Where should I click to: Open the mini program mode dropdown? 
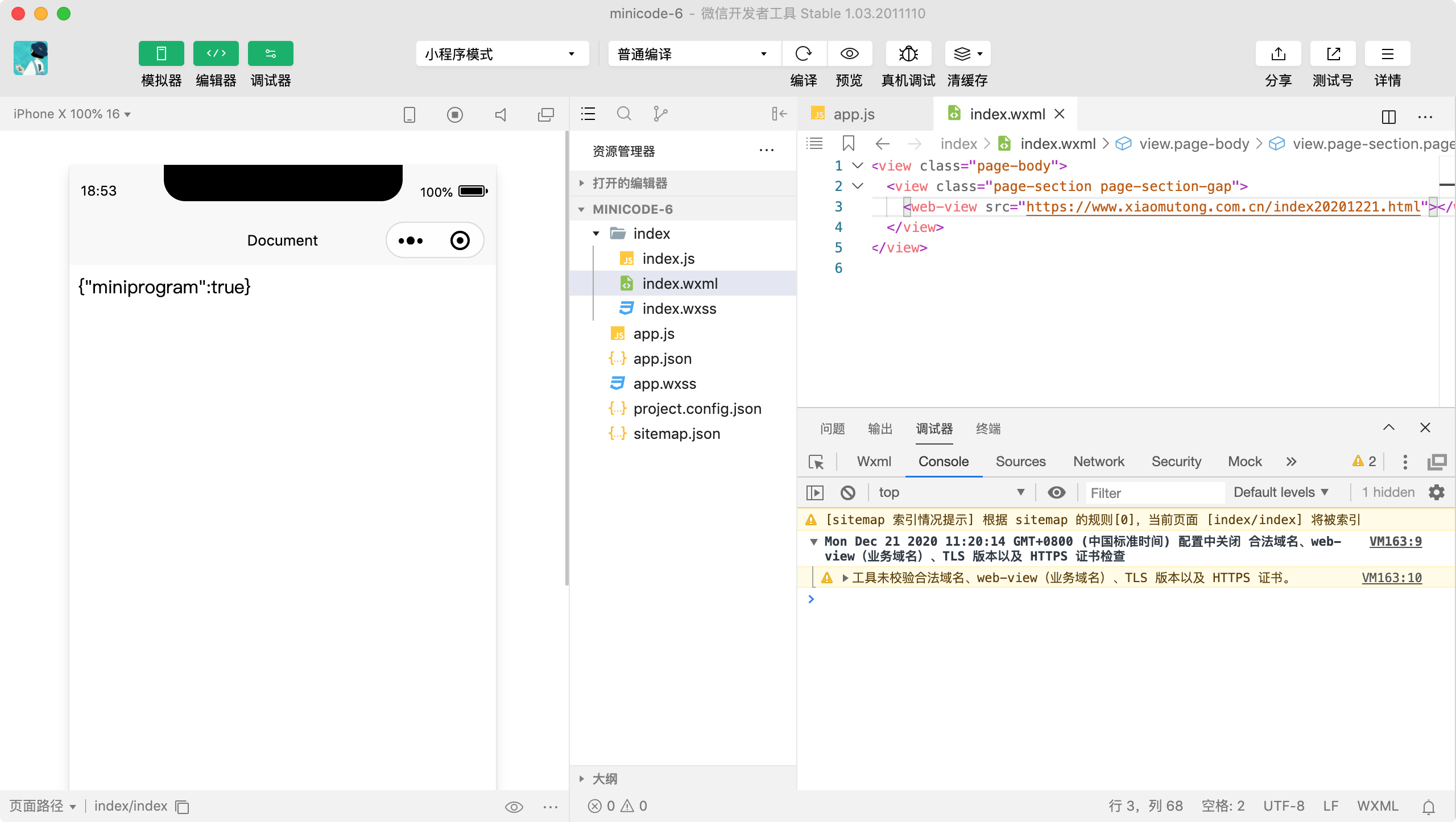502,53
